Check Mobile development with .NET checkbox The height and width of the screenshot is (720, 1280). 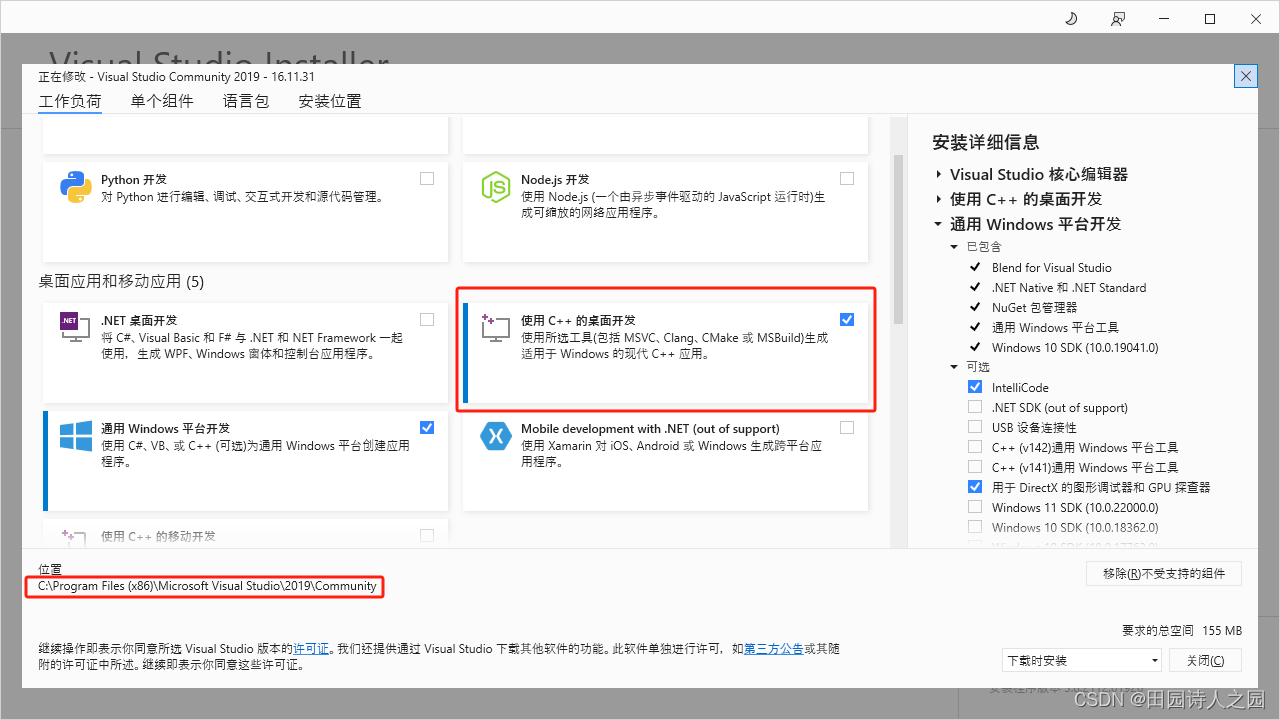coord(847,428)
